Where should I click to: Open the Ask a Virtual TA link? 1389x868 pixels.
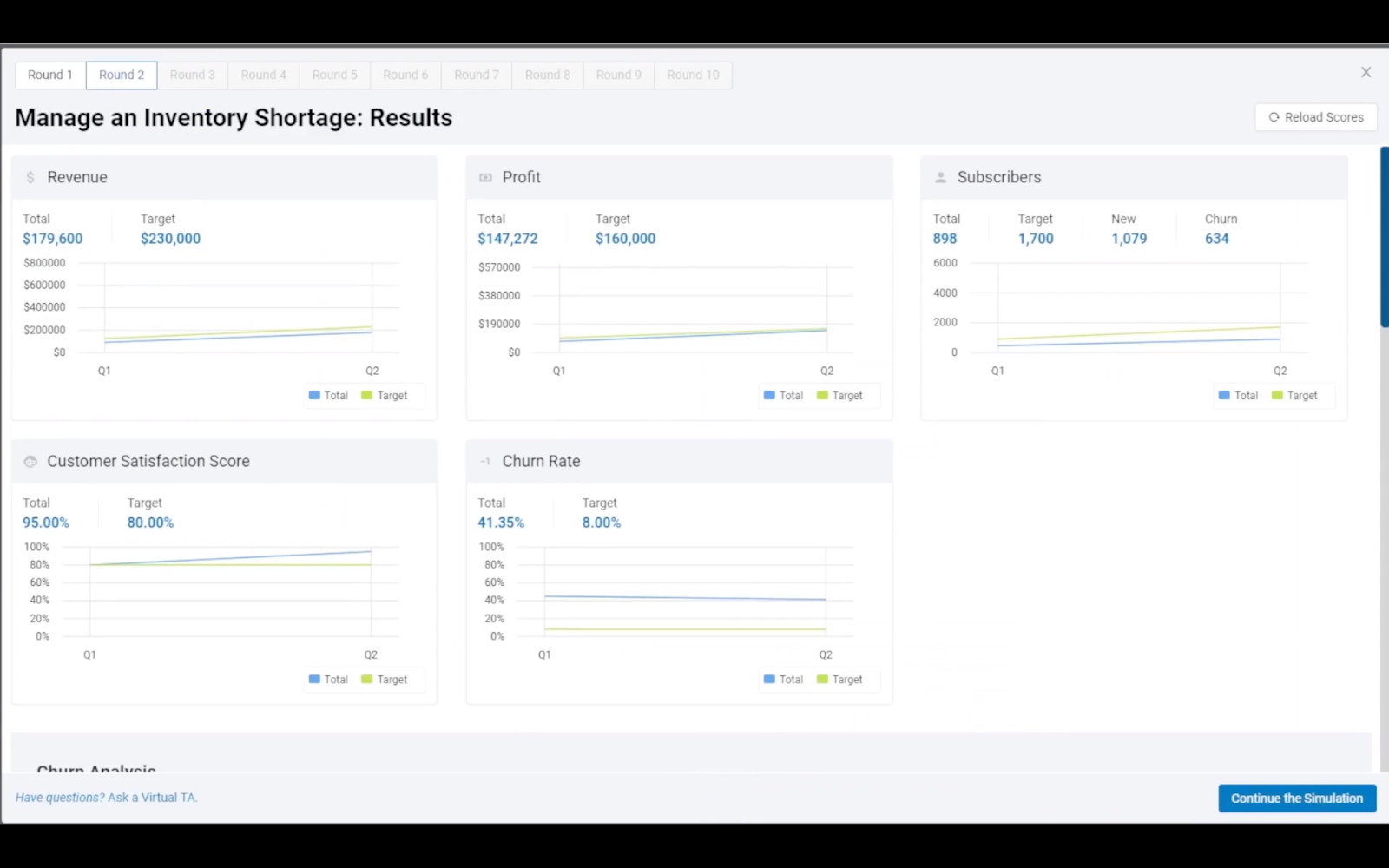coord(153,798)
